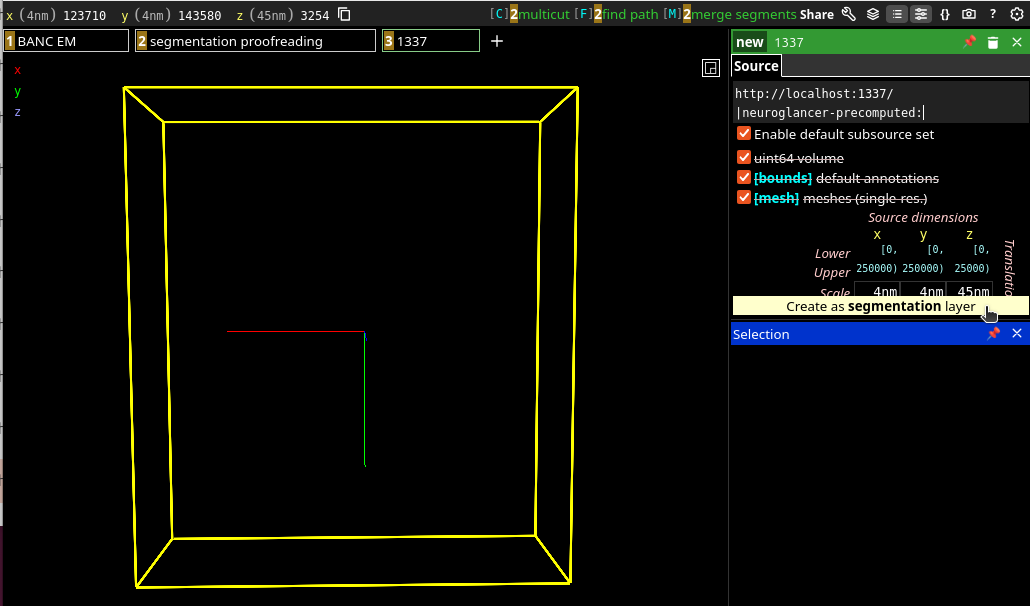Close the Selection panel
The height and width of the screenshot is (606, 1030).
tap(1017, 334)
